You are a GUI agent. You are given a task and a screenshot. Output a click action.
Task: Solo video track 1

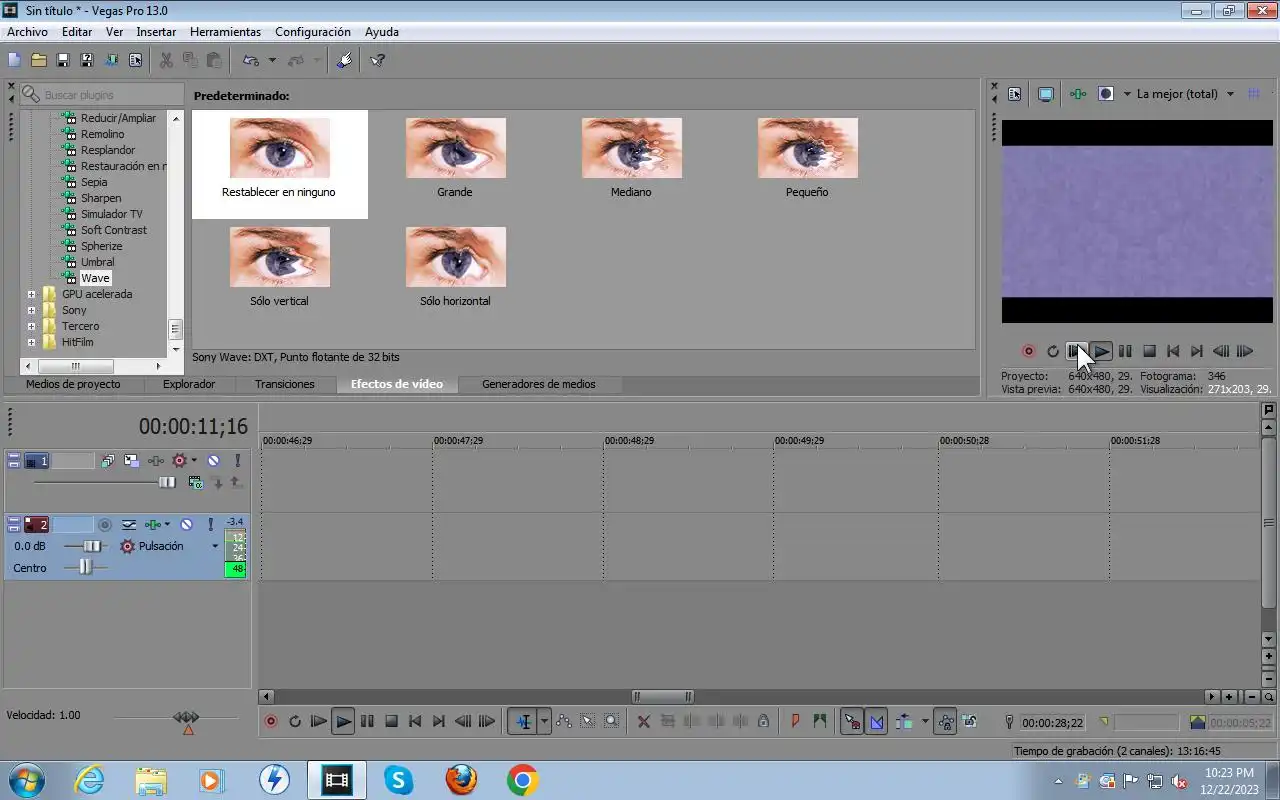(238, 461)
